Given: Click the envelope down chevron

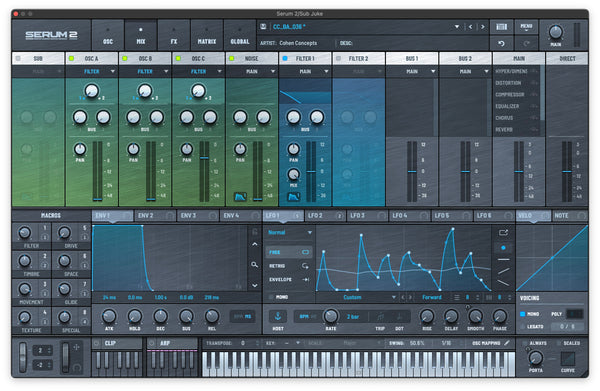Looking at the screenshot, I should [254, 285].
